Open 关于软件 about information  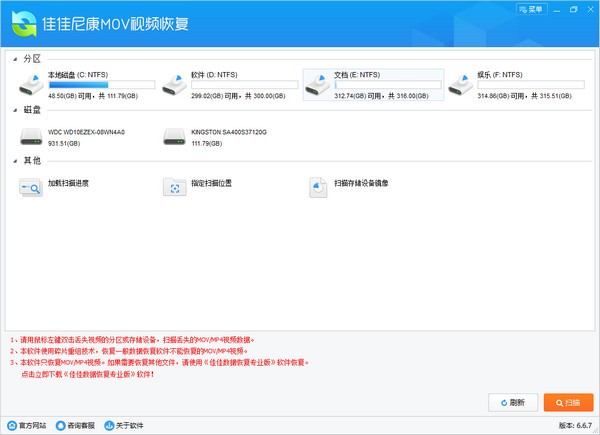coord(124,426)
